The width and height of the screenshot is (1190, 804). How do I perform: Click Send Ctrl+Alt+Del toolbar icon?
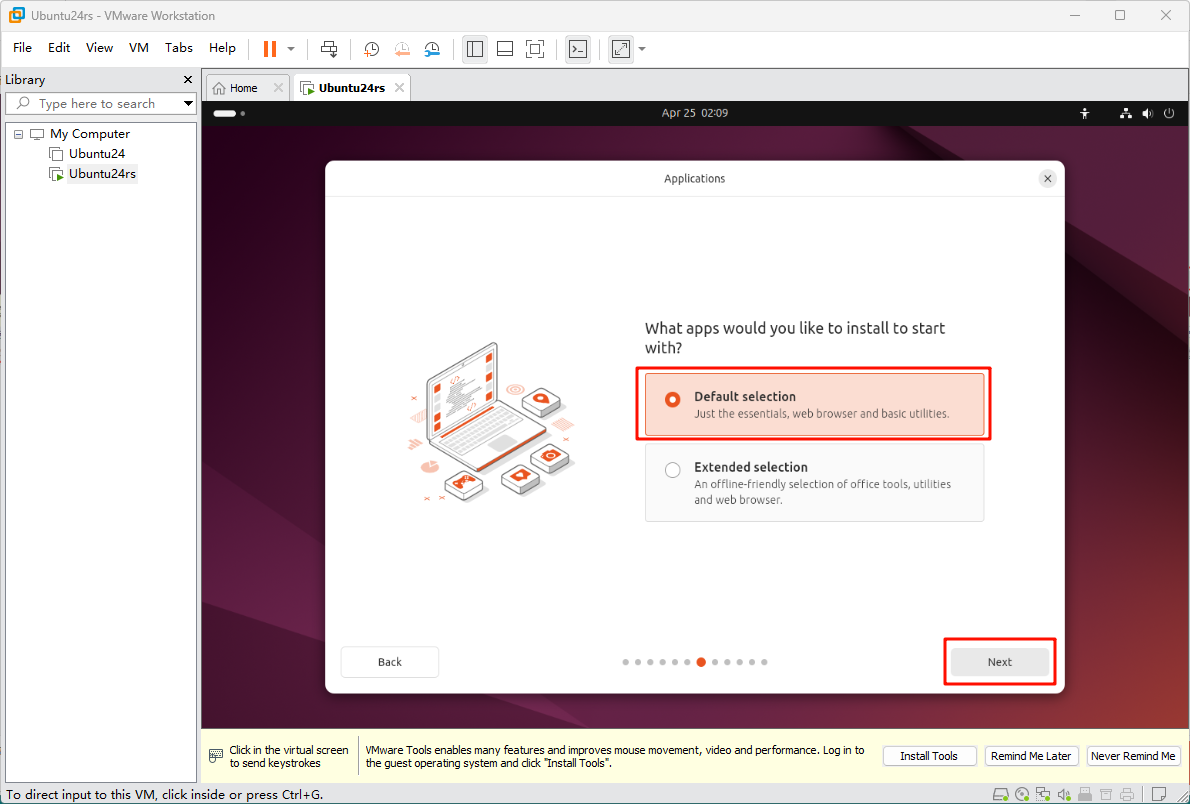click(x=329, y=49)
